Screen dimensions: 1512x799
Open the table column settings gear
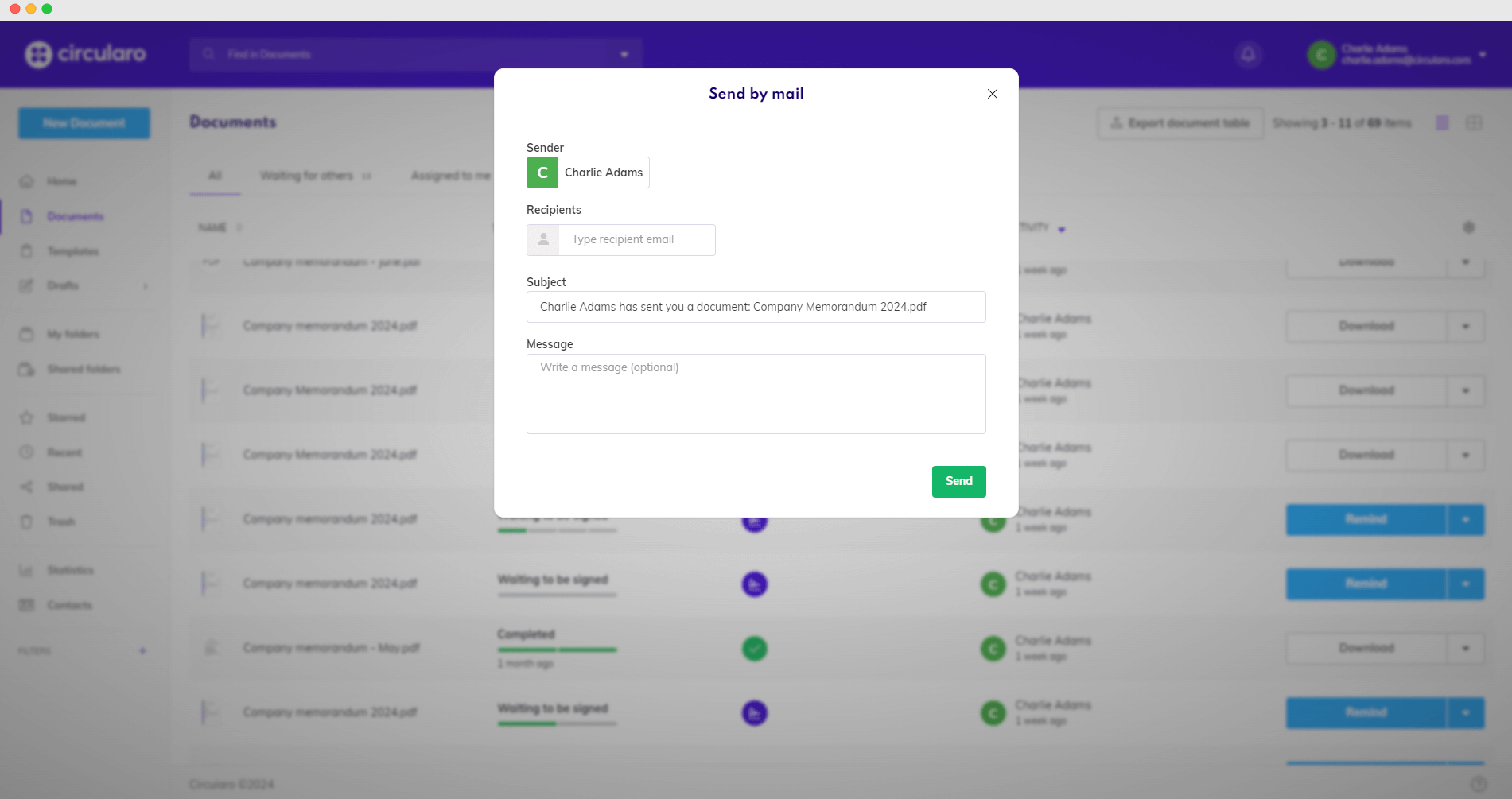coord(1468,227)
